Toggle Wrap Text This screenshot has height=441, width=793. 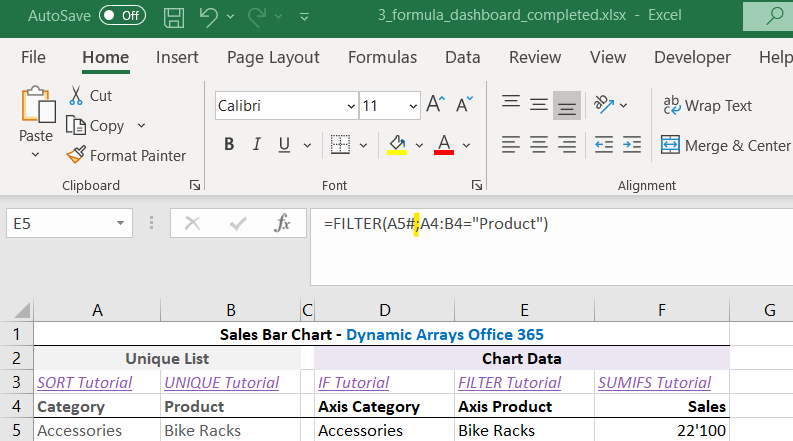click(708, 105)
